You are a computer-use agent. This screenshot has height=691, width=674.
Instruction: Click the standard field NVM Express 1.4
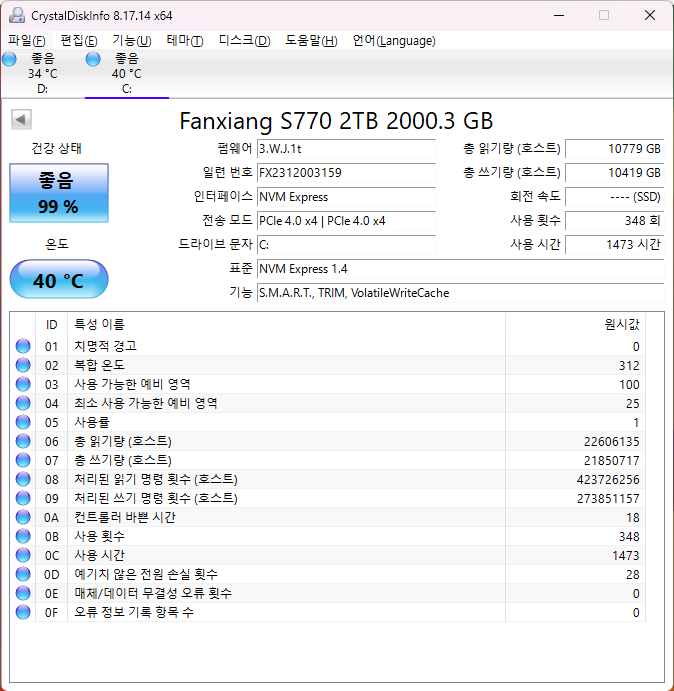point(460,269)
